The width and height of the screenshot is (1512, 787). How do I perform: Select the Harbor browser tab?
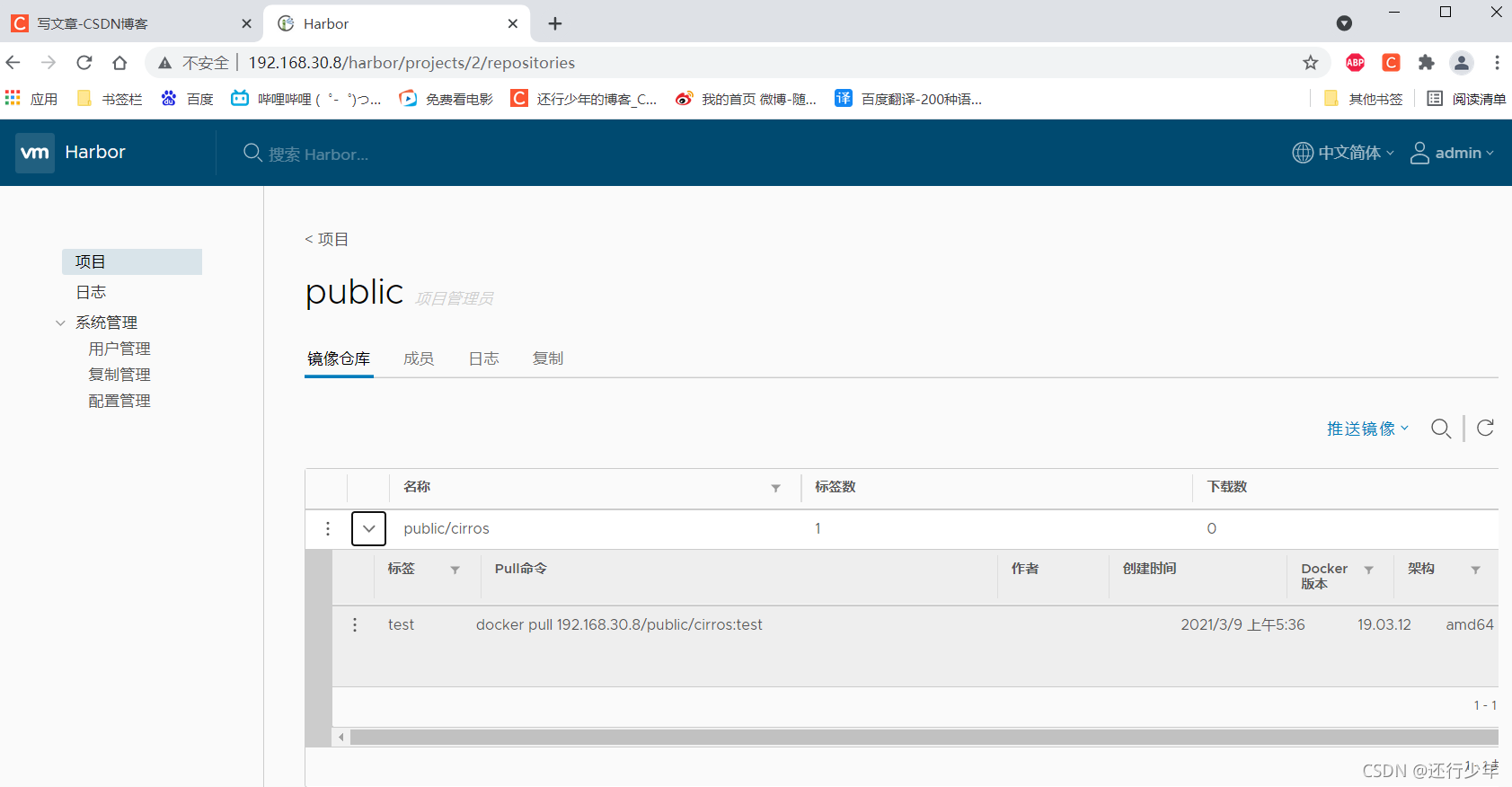pos(395,23)
